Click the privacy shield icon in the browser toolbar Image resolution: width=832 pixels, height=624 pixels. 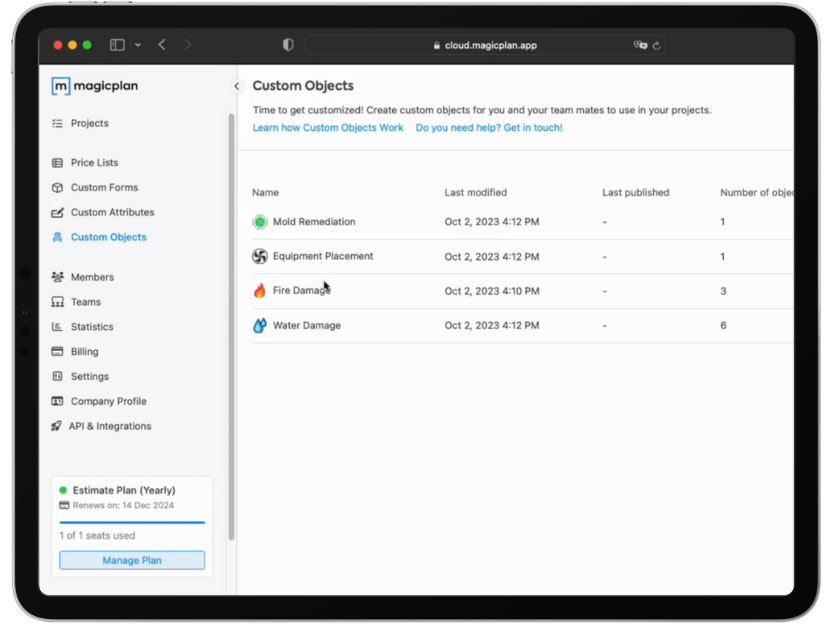(x=287, y=44)
